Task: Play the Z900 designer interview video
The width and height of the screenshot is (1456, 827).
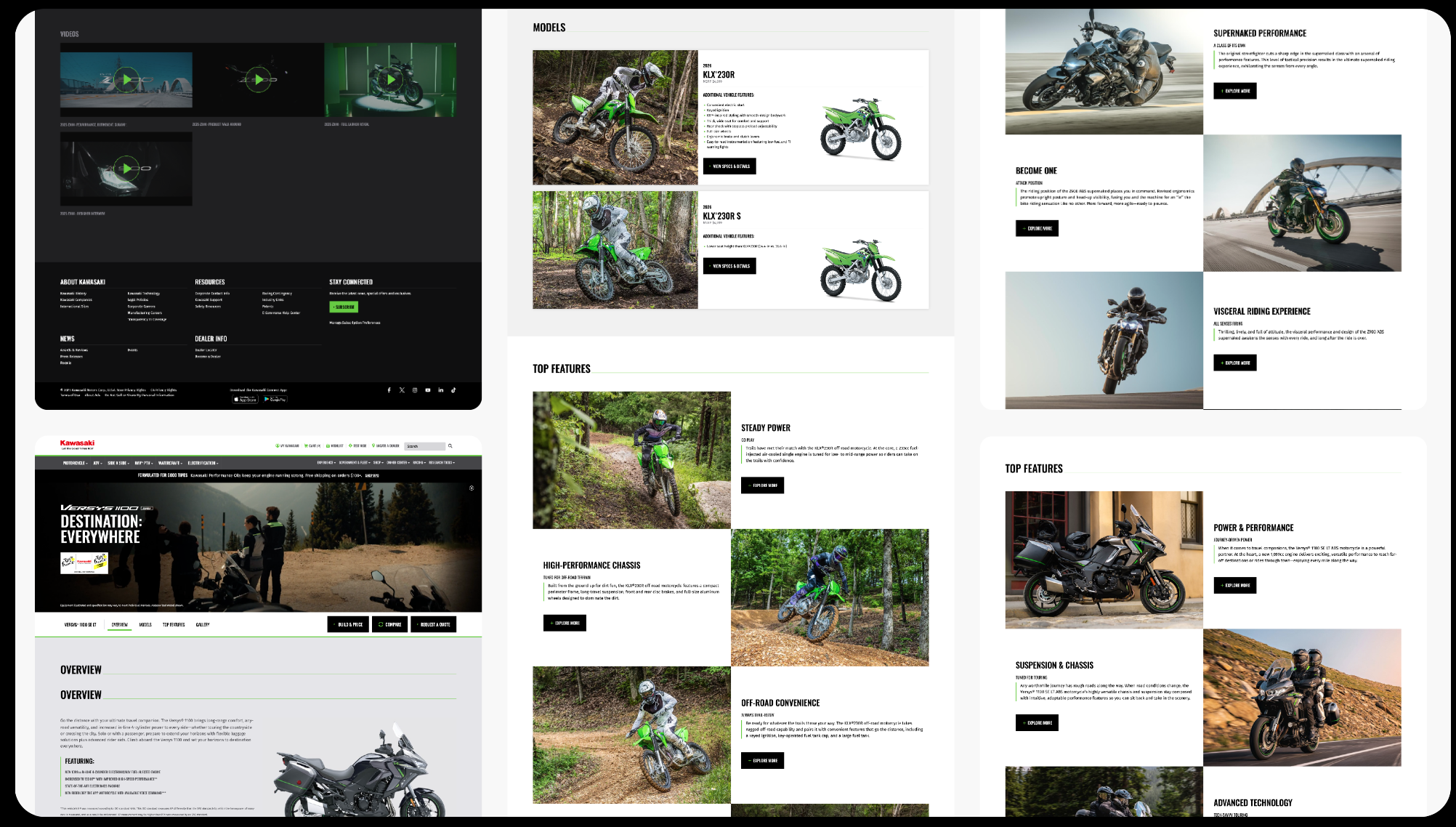Action: point(126,169)
